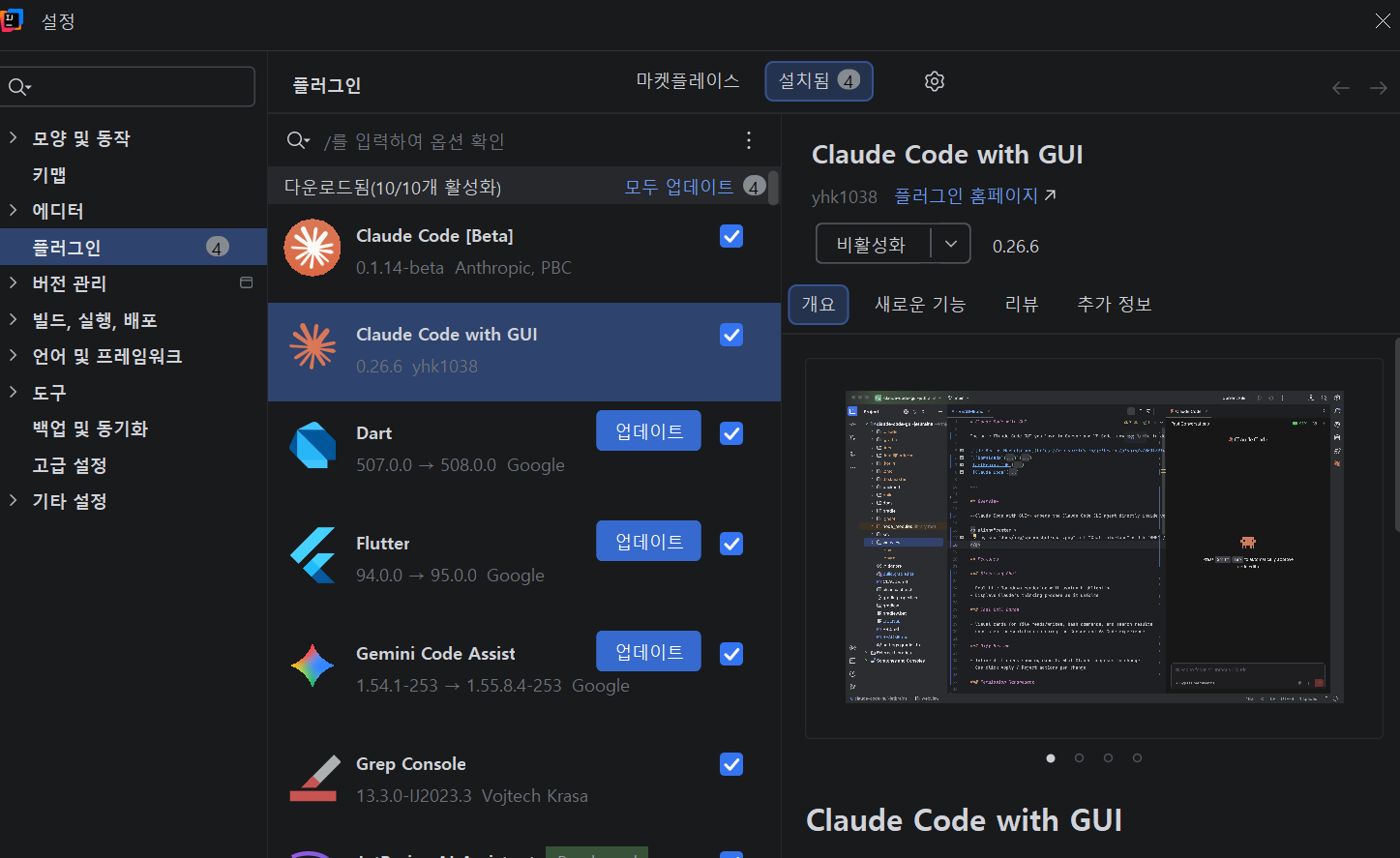Image resolution: width=1400 pixels, height=858 pixels.
Task: Click the plugin list scrollbar
Action: coord(773,187)
